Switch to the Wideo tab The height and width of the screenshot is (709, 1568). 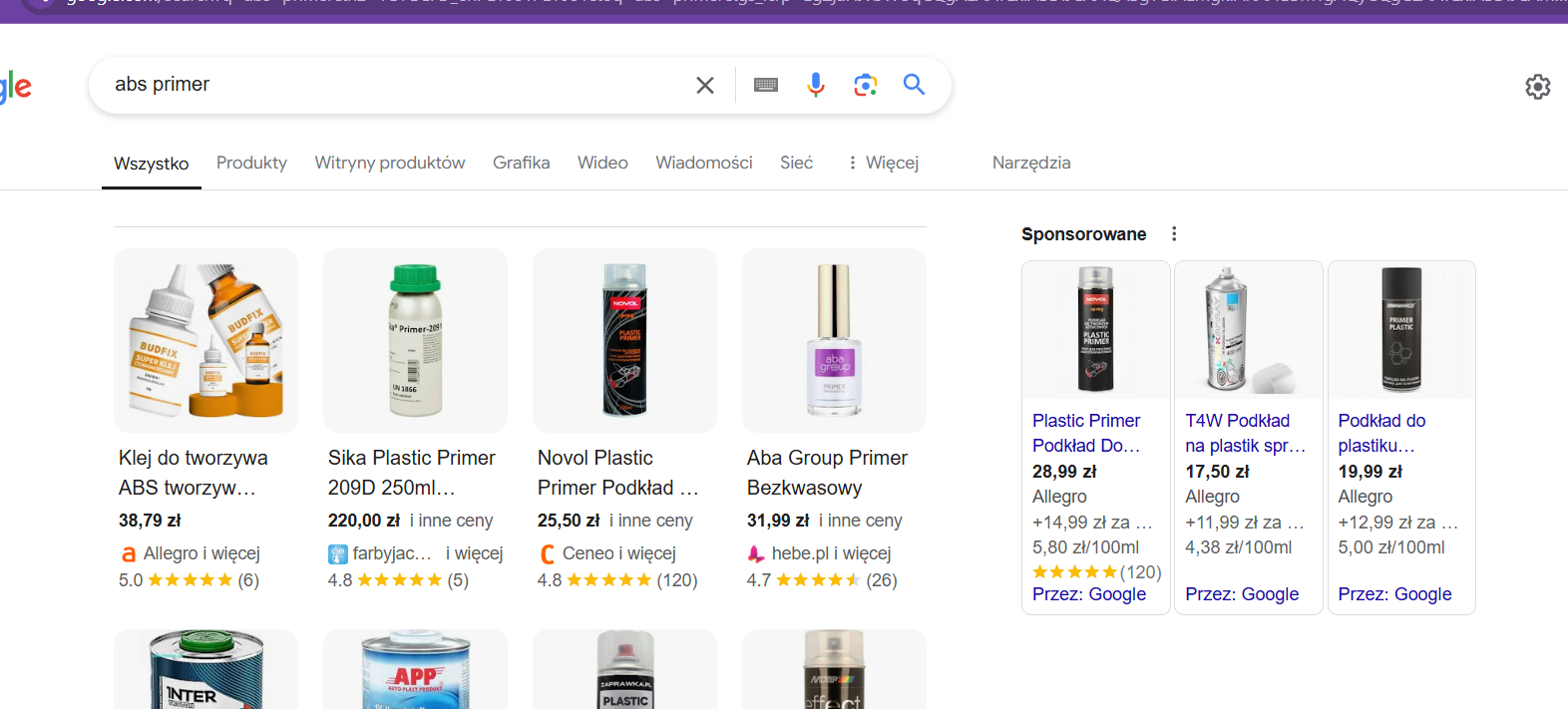pyautogui.click(x=602, y=163)
